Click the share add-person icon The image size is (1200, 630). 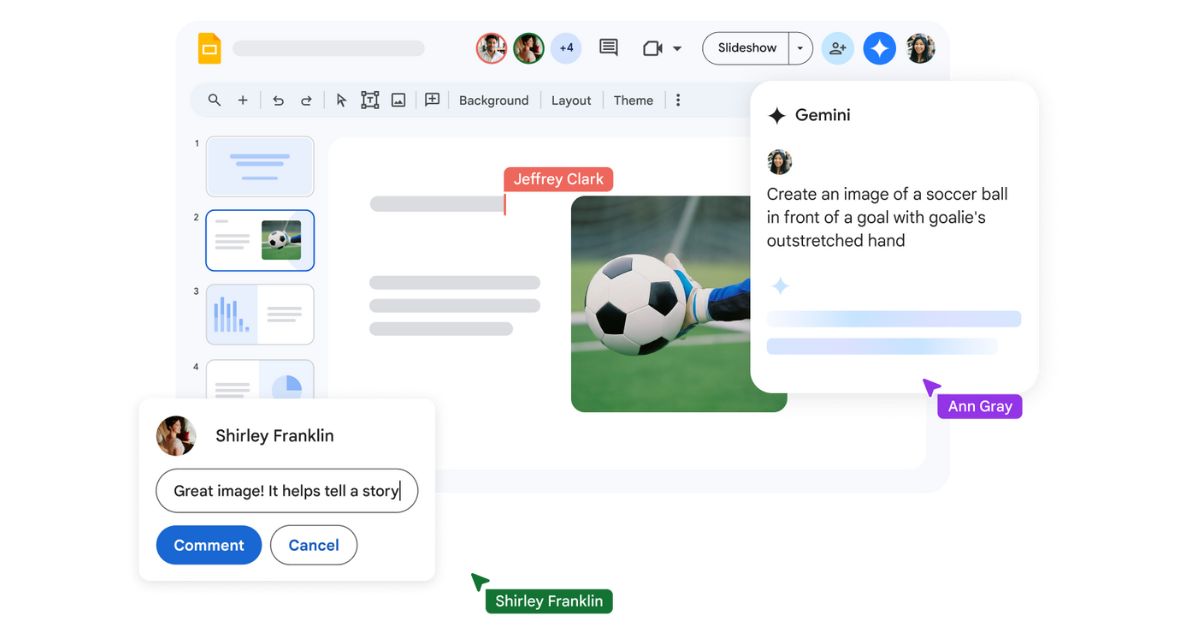click(x=837, y=48)
